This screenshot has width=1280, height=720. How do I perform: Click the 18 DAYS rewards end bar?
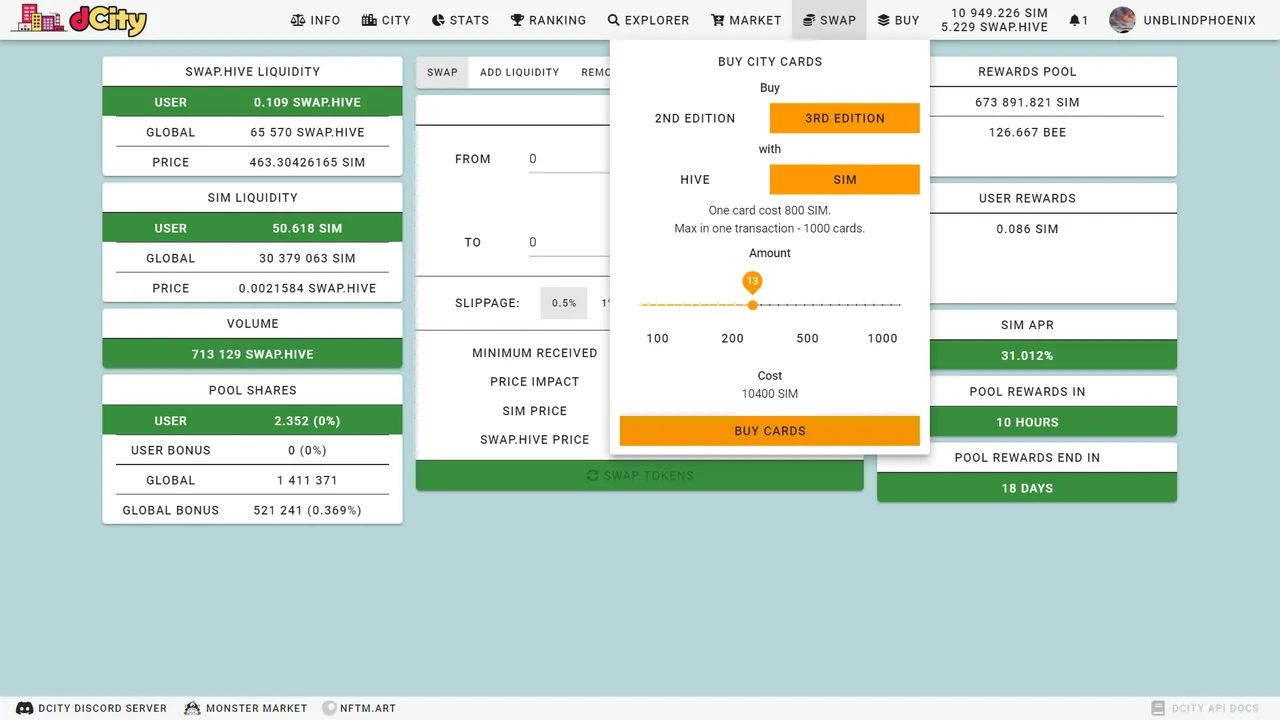[1027, 488]
